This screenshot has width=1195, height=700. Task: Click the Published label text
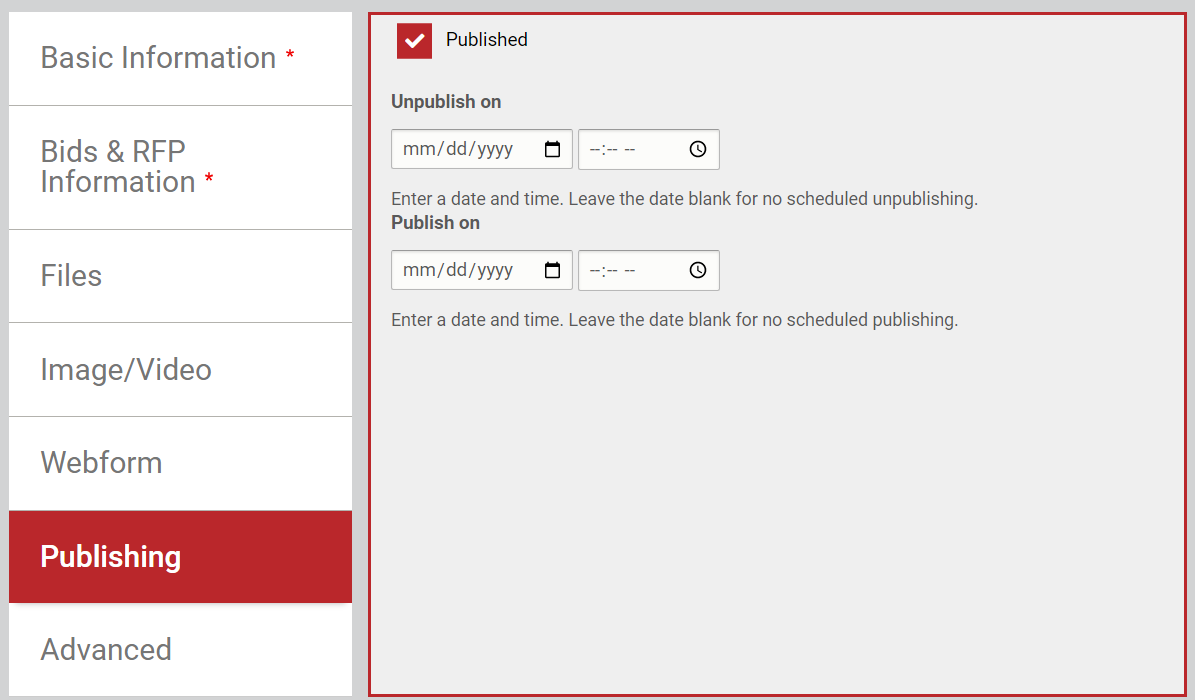(x=487, y=40)
